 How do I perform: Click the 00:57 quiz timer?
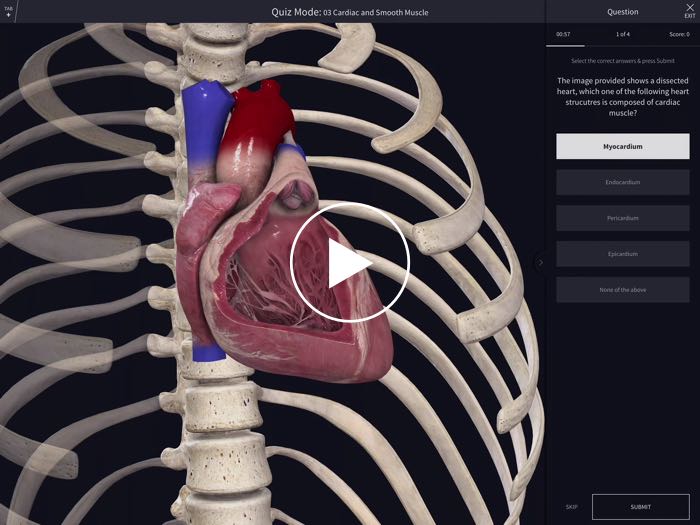tap(565, 35)
